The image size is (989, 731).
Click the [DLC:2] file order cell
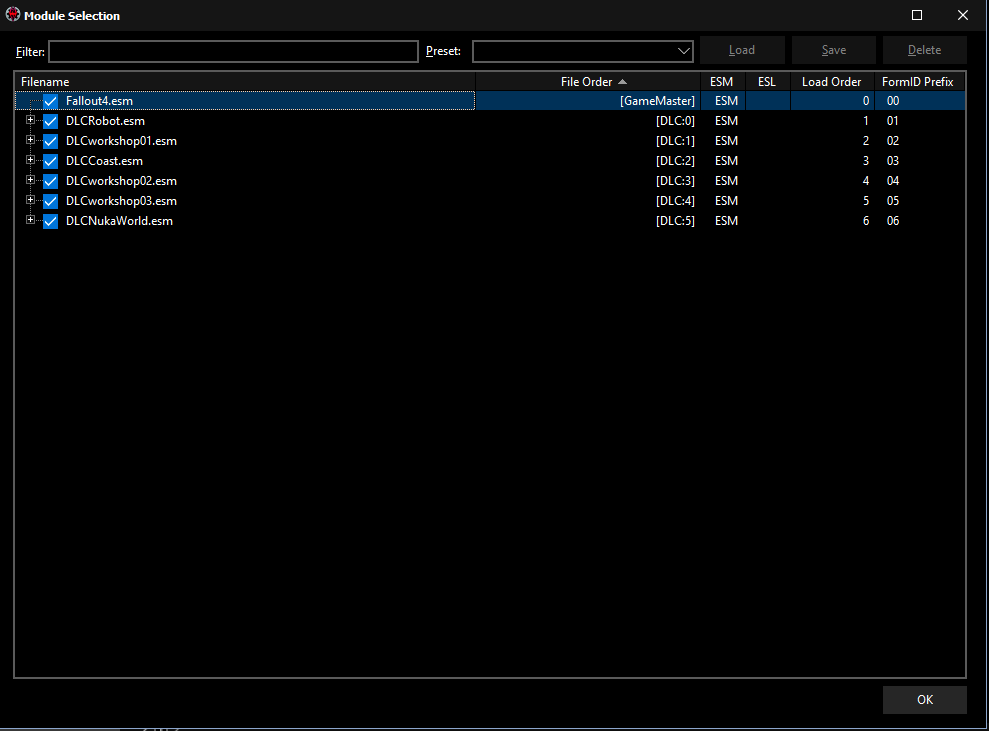click(675, 161)
